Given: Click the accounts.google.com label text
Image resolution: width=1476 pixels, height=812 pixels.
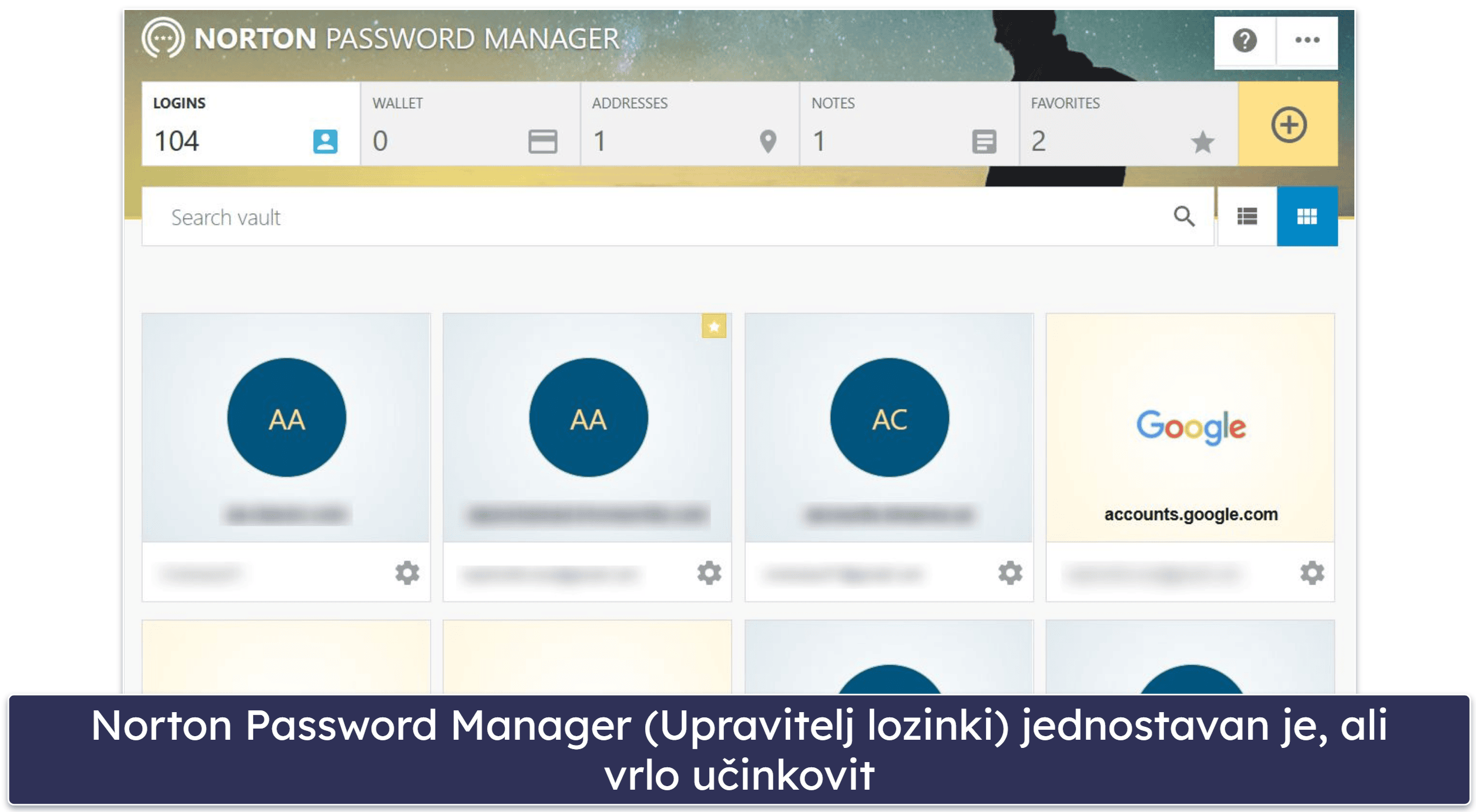Looking at the screenshot, I should pos(1190,514).
